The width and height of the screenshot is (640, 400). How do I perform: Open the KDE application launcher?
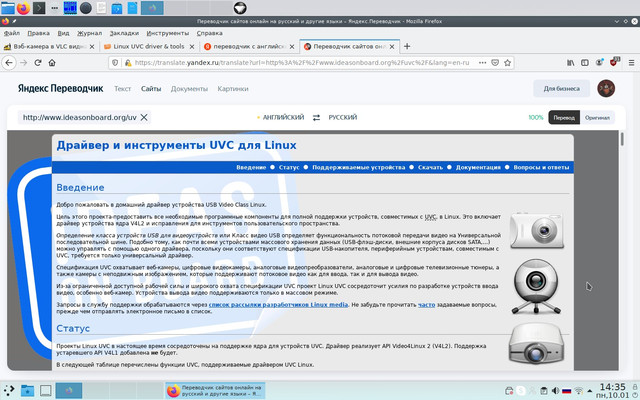pyautogui.click(x=9, y=391)
